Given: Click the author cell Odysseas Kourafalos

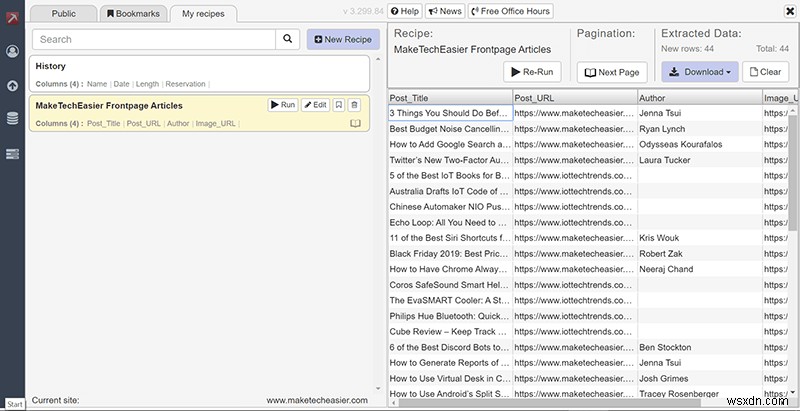Looking at the screenshot, I should point(700,144).
